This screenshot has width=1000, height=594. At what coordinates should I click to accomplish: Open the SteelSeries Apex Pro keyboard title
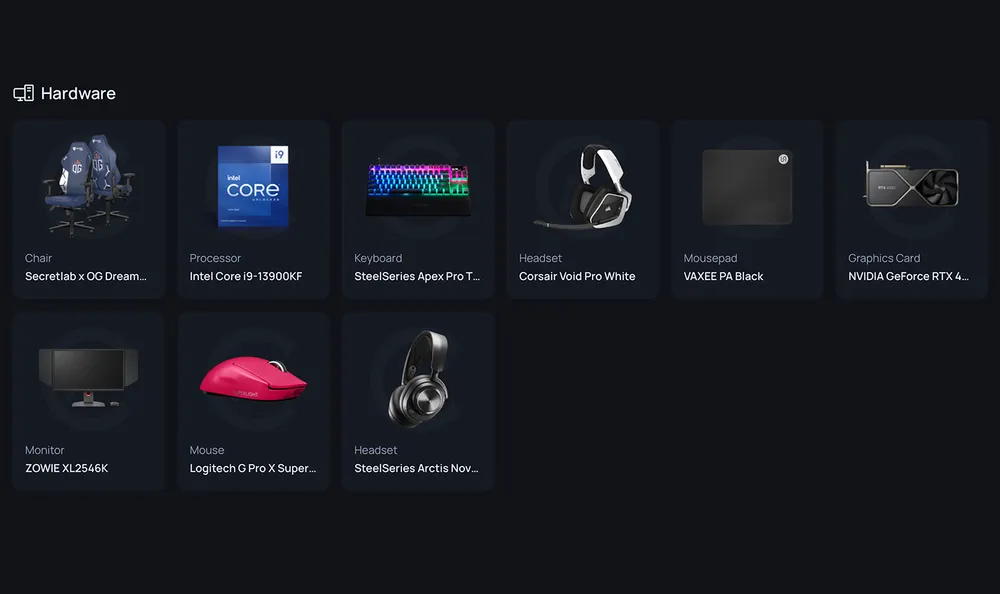[x=417, y=276]
